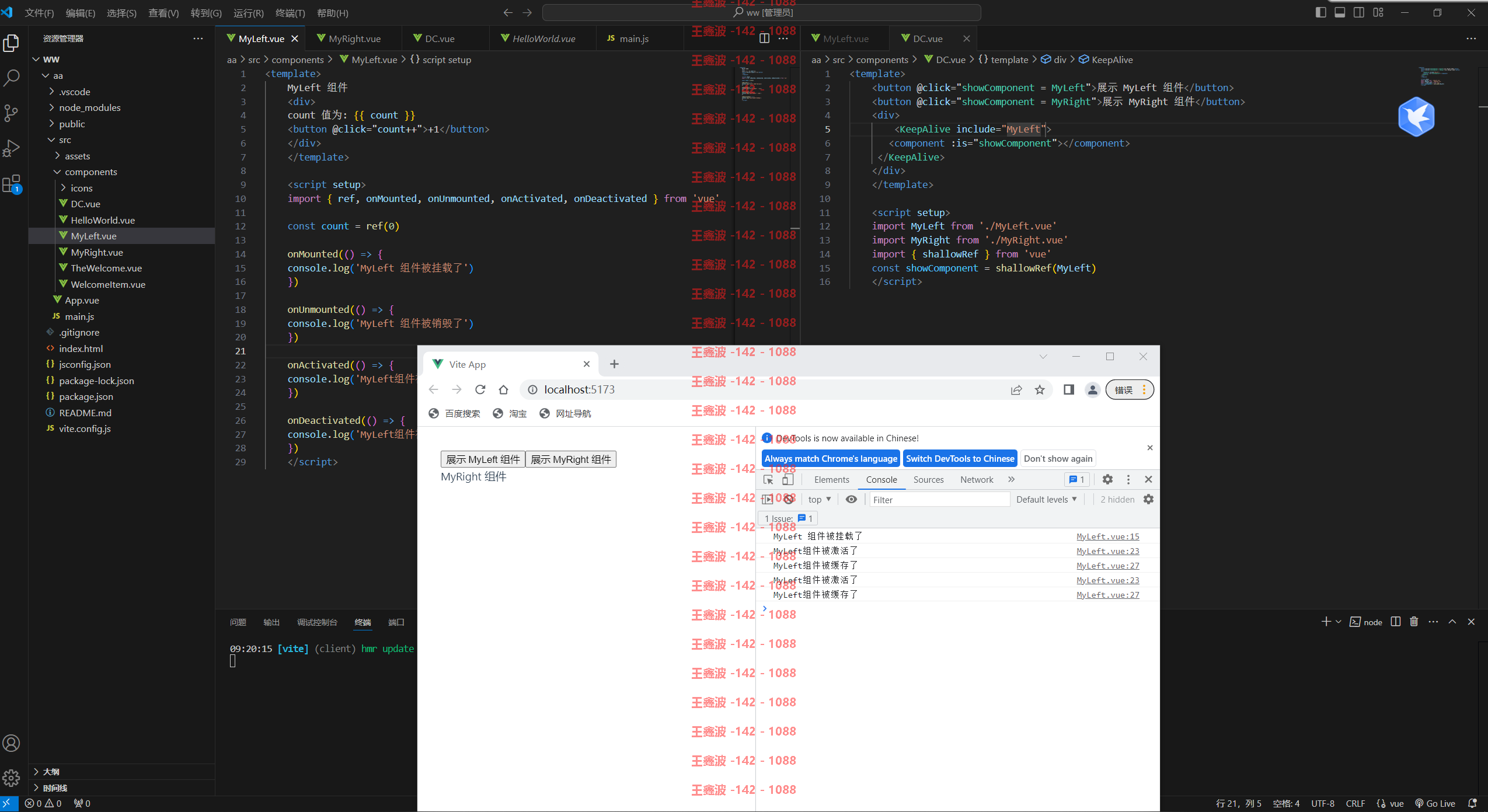Viewport: 1488px width, 812px height.
Task: Collapse the components folder
Action: [x=90, y=172]
